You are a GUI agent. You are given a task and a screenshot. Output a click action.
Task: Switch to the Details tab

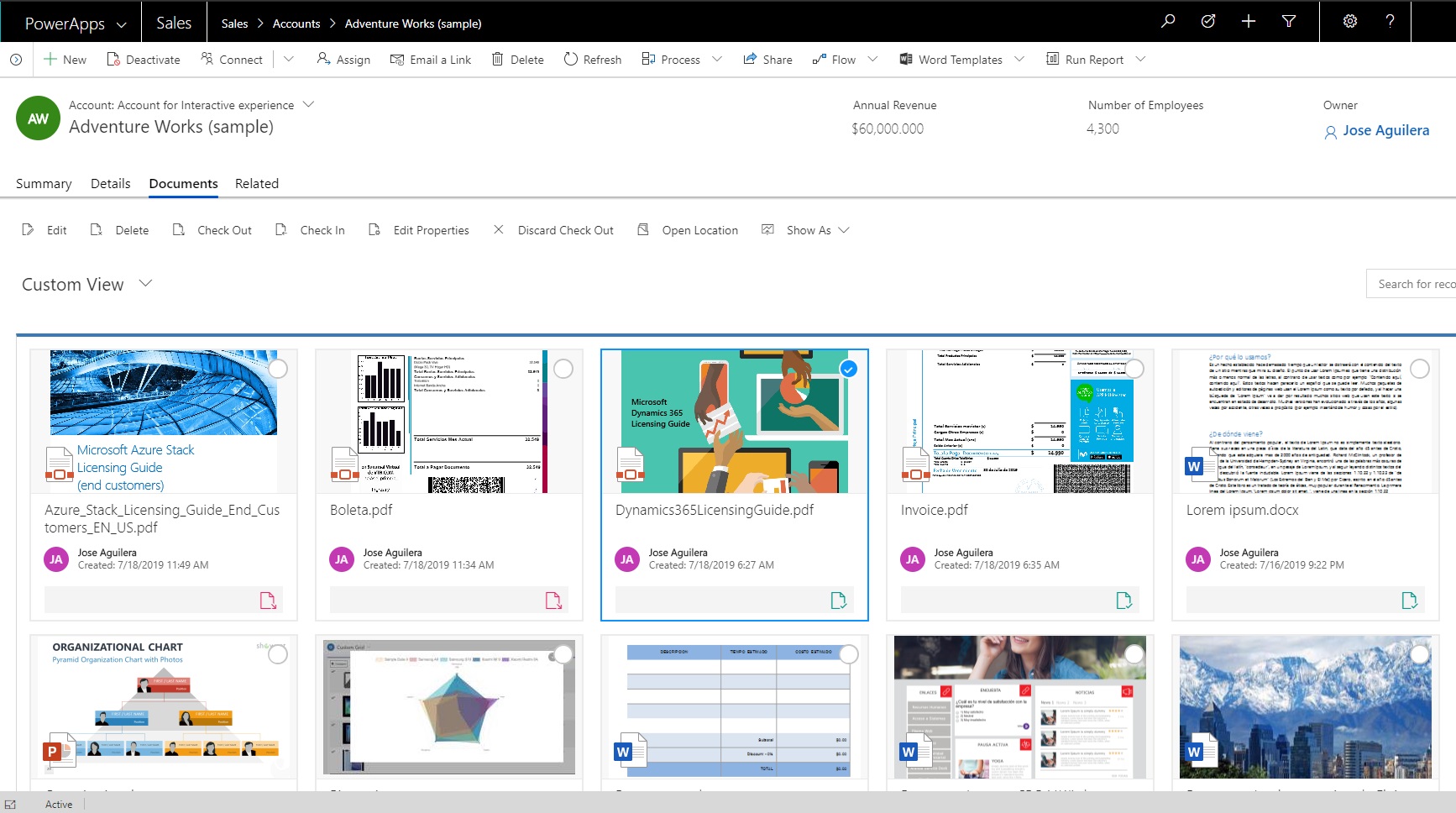pyautogui.click(x=111, y=183)
